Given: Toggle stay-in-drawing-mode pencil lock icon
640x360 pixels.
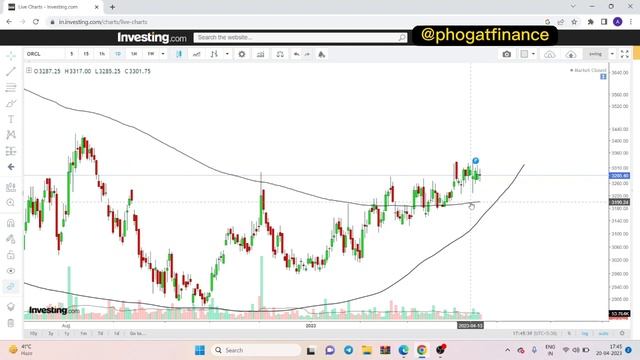Looking at the screenshot, I should (x=11, y=239).
